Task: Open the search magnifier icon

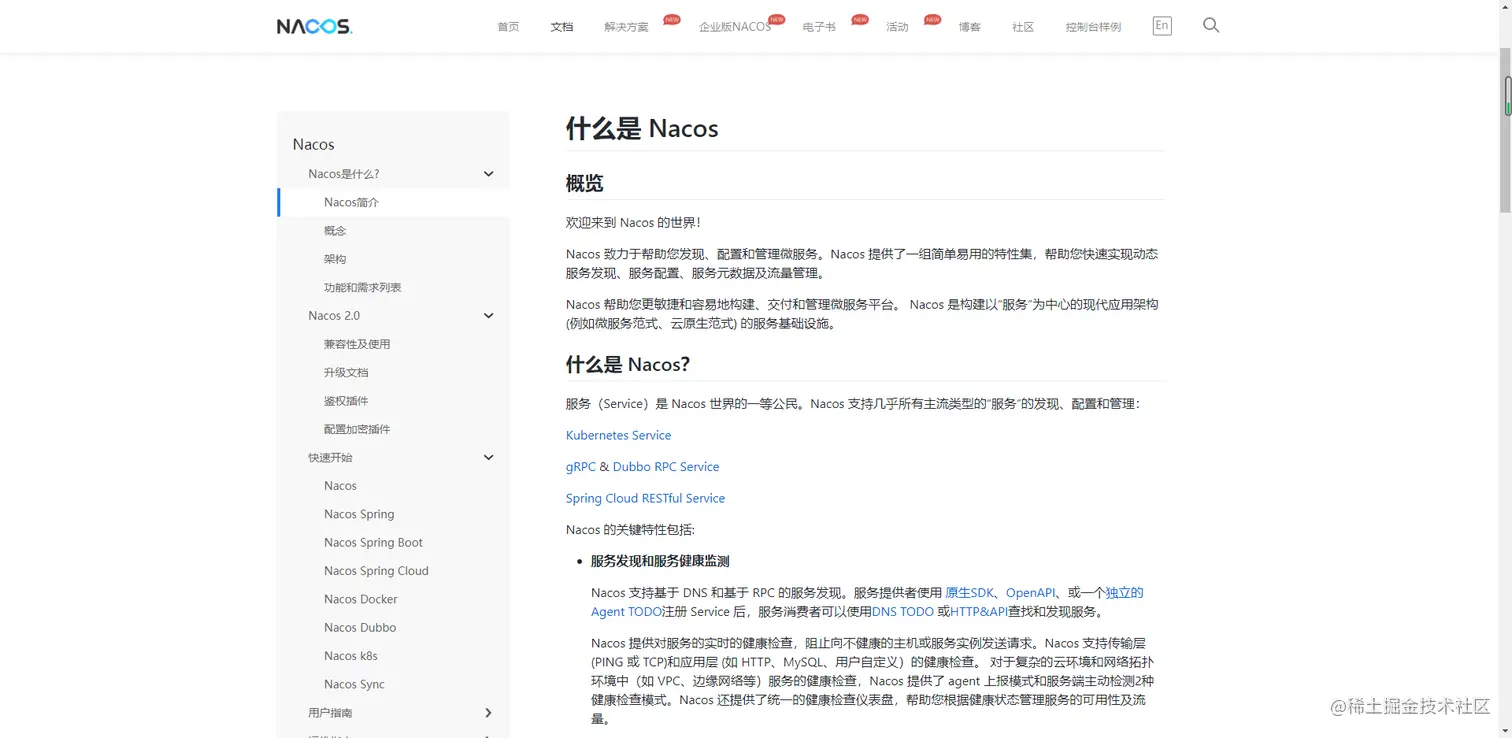Action: pos(1211,26)
